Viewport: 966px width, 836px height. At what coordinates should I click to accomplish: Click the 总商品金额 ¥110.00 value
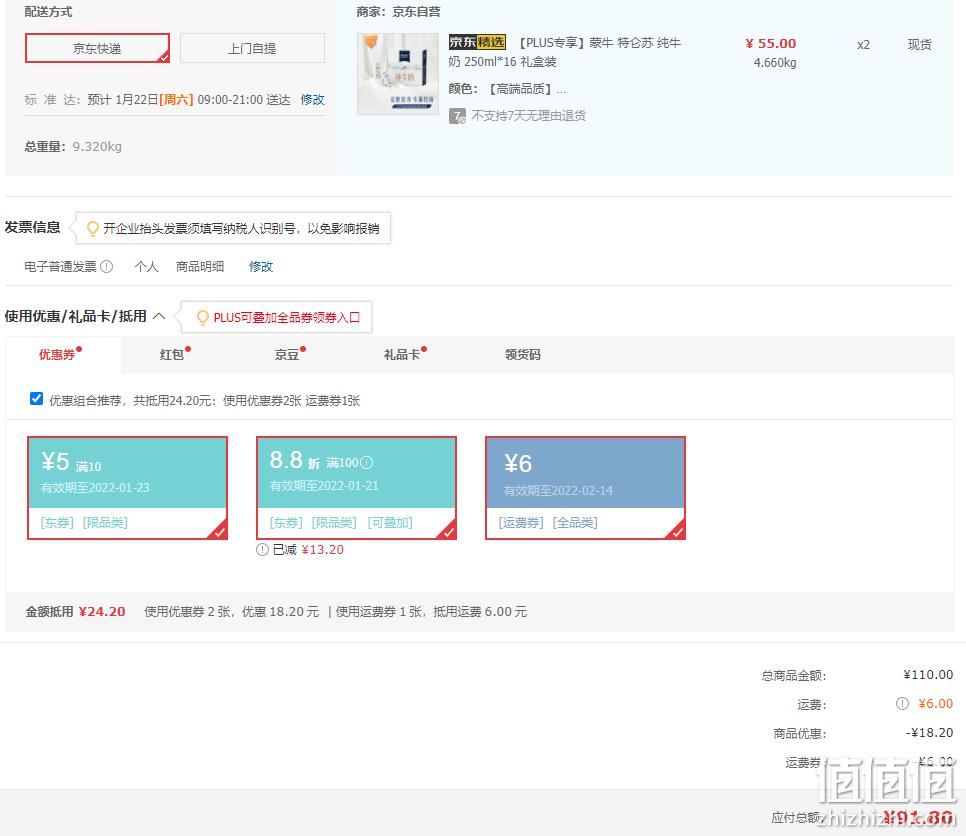click(928, 675)
